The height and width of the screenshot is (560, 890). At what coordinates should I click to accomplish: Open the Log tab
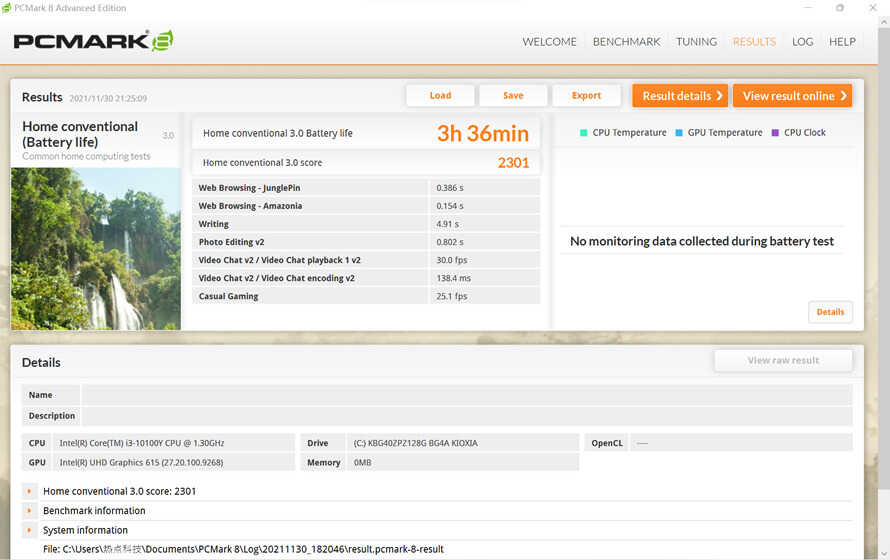click(x=803, y=42)
